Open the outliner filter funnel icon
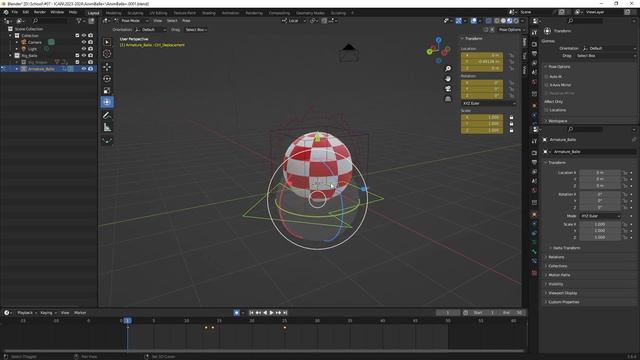 79,21
